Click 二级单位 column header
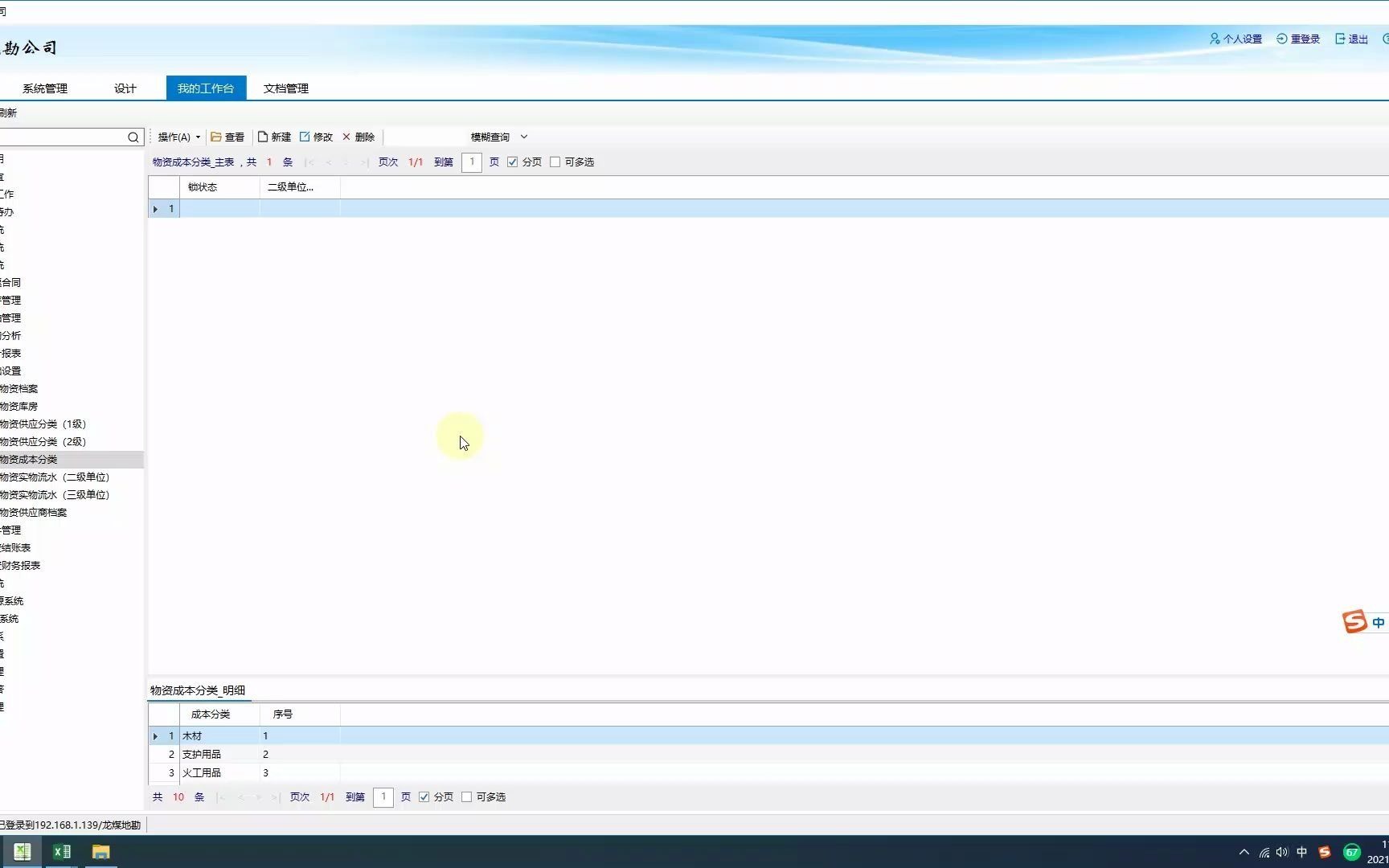 click(x=300, y=187)
